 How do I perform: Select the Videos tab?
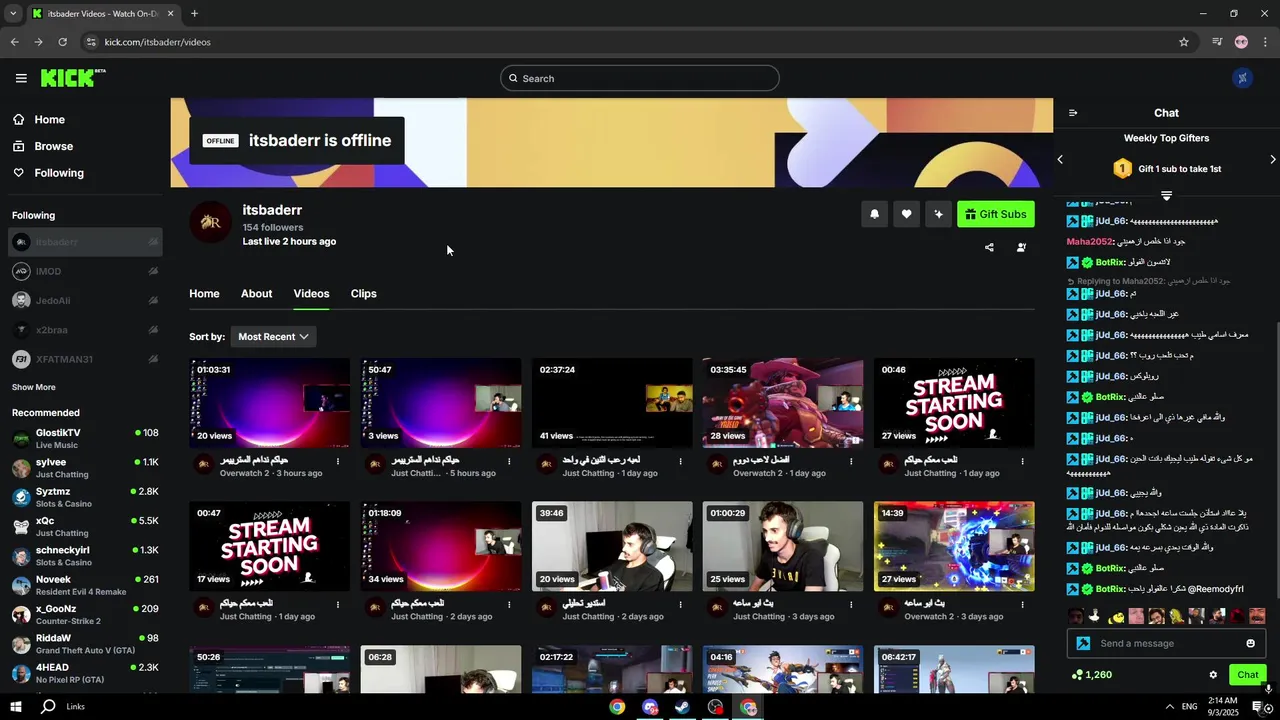[311, 293]
